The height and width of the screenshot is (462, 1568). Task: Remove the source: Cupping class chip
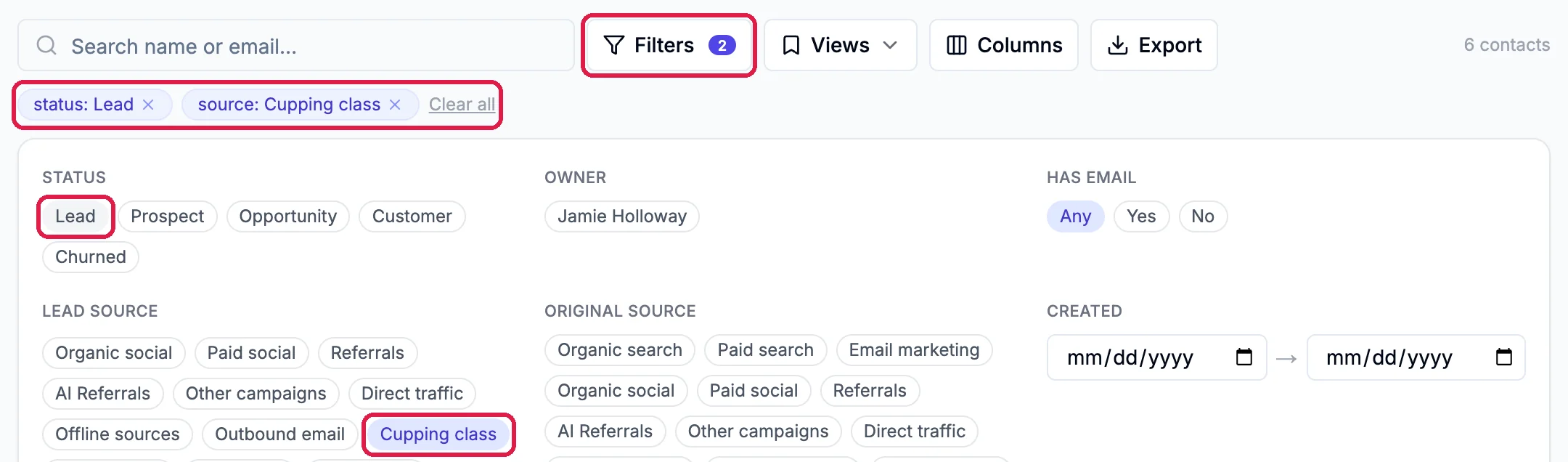[395, 105]
